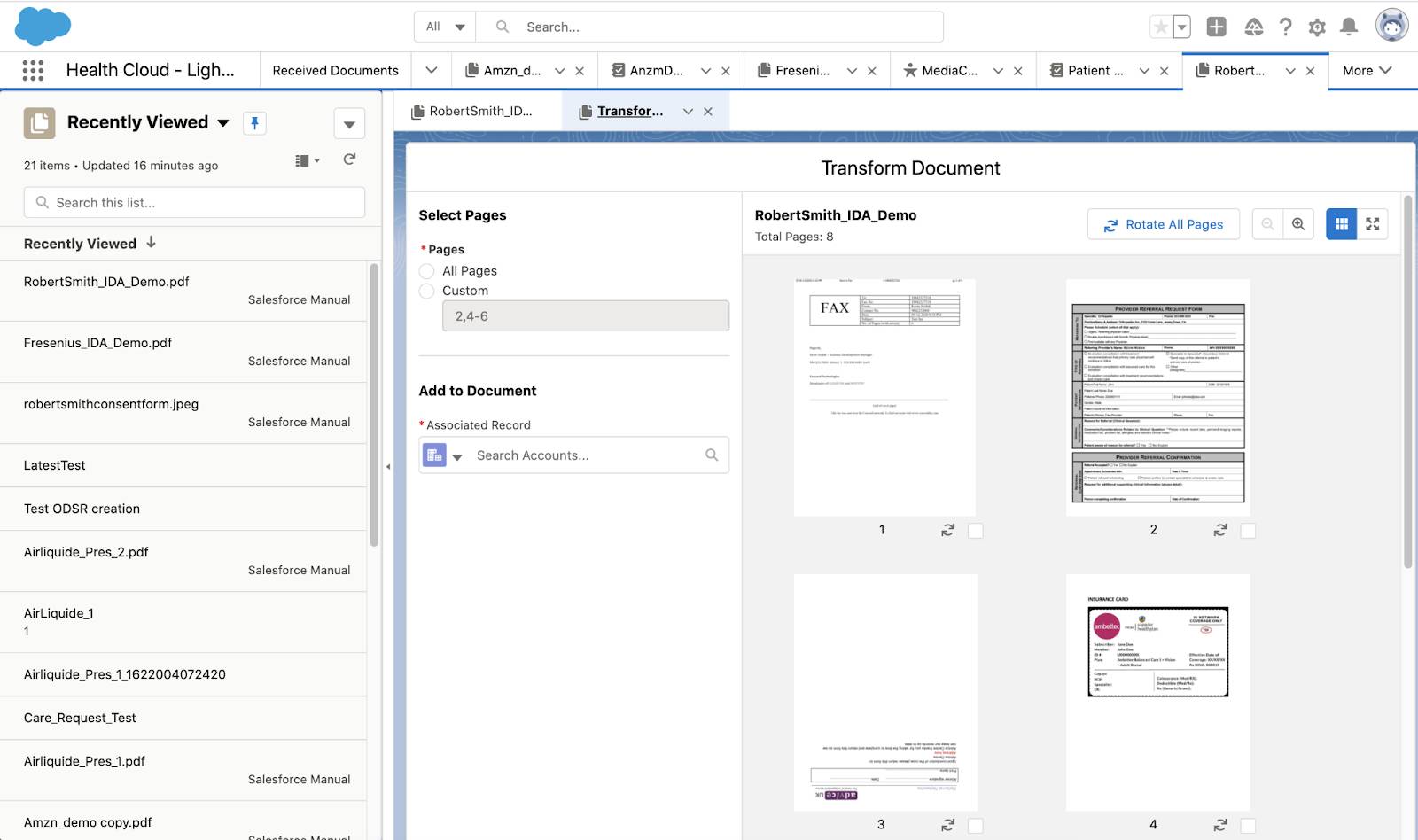
Task: Open the More tabs menu
Action: point(1367,71)
